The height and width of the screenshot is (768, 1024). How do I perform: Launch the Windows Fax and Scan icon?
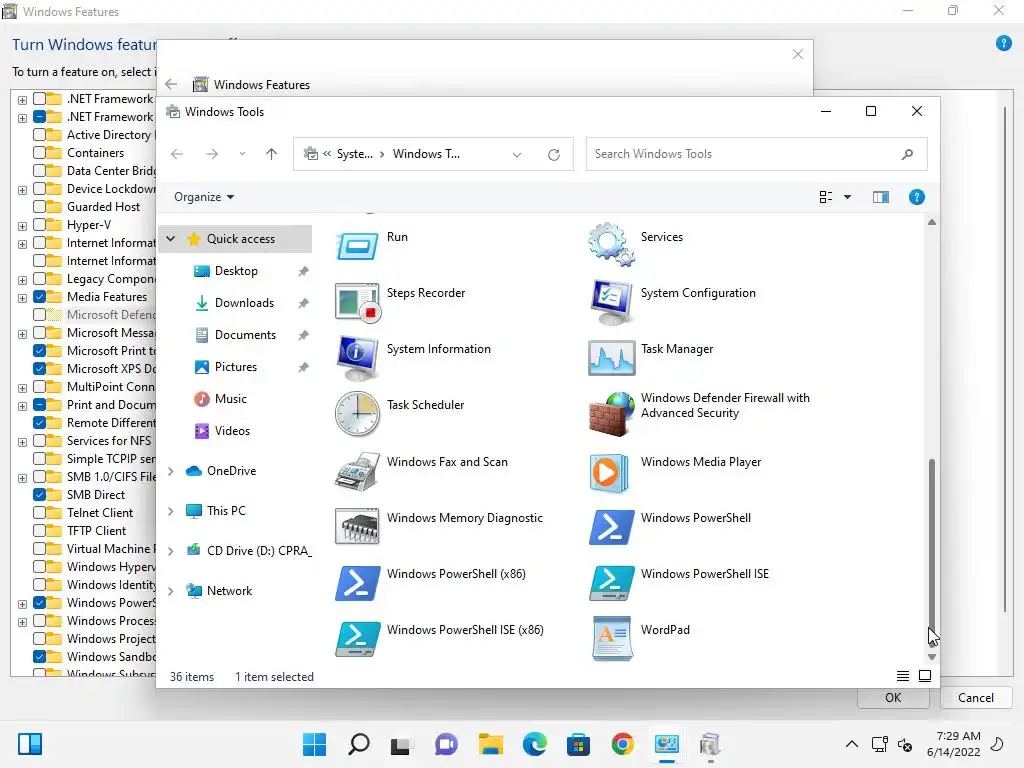coord(357,470)
